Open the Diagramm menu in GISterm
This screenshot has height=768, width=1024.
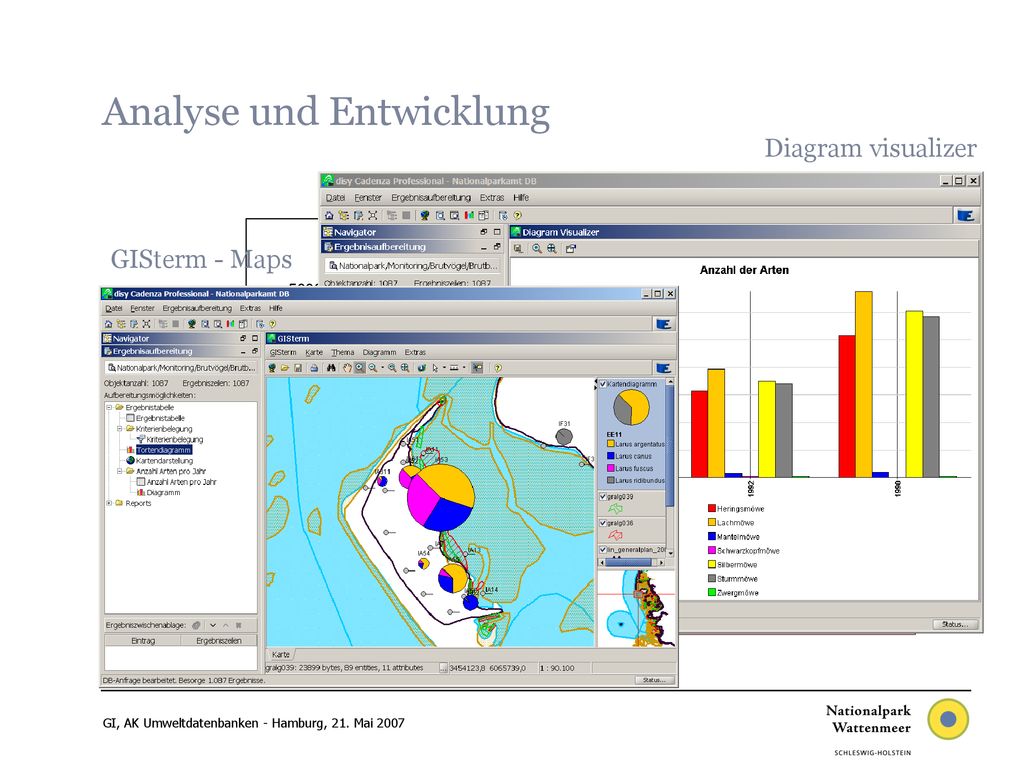click(x=379, y=353)
